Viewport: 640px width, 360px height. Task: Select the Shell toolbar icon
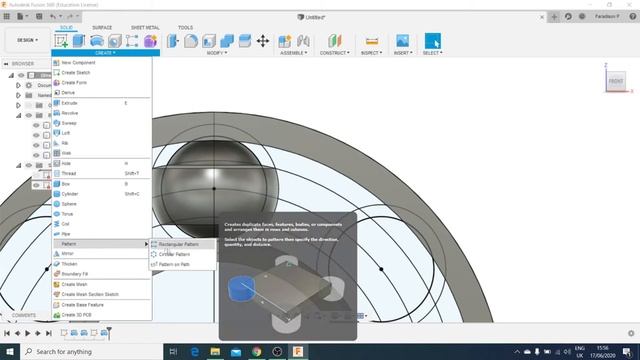[209, 41]
